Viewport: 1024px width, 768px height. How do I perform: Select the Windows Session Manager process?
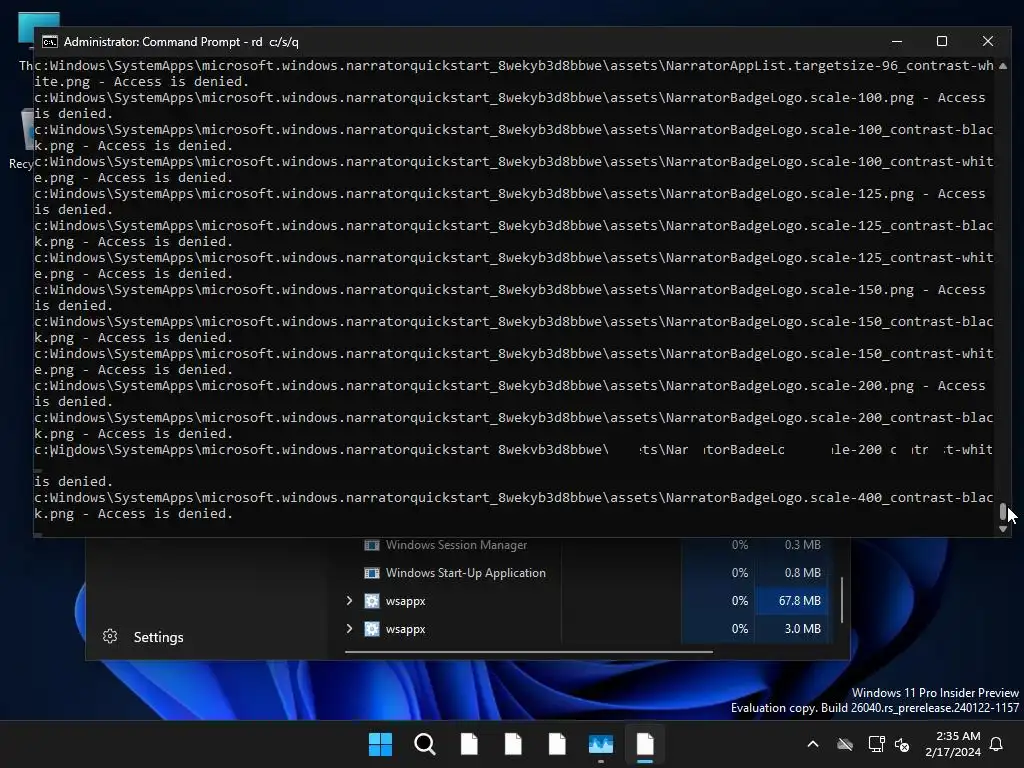[456, 545]
